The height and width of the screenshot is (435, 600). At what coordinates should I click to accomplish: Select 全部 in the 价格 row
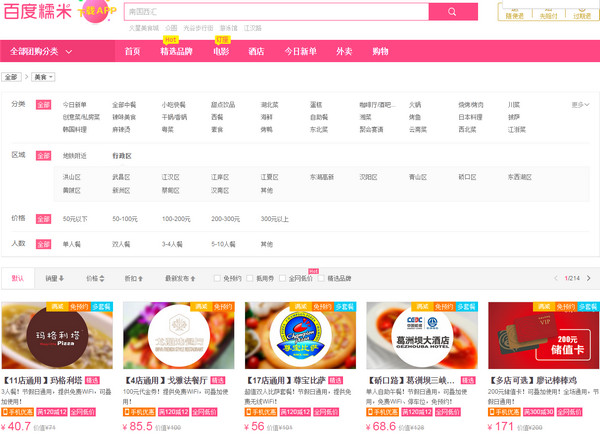point(43,219)
